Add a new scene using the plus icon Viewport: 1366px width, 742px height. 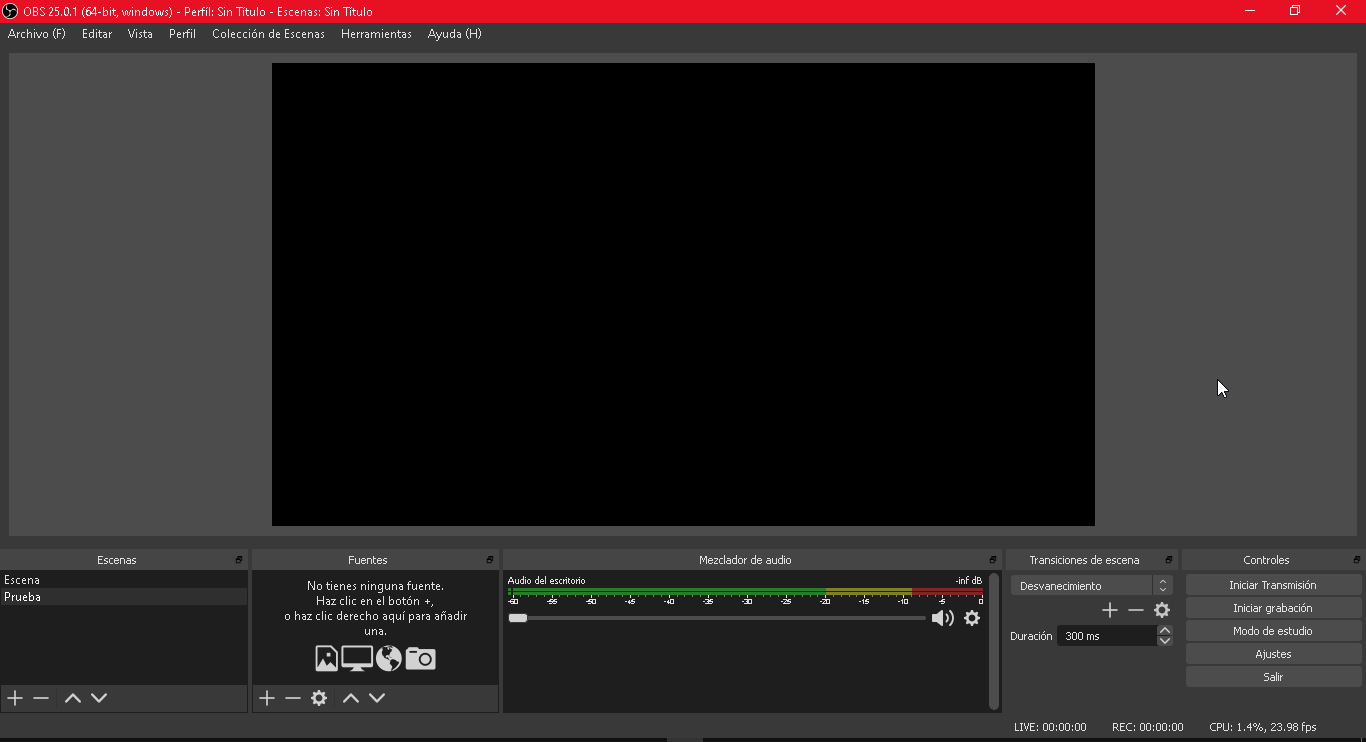[x=14, y=698]
